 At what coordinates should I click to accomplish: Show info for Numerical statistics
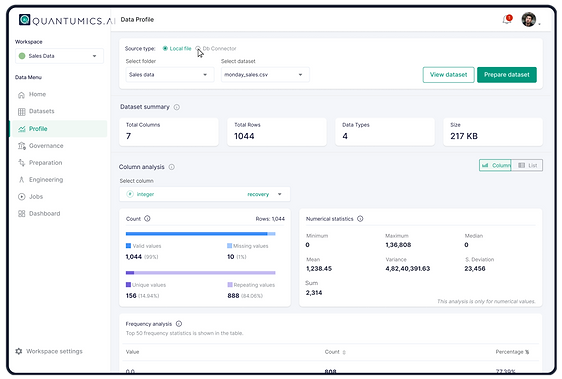pos(360,218)
